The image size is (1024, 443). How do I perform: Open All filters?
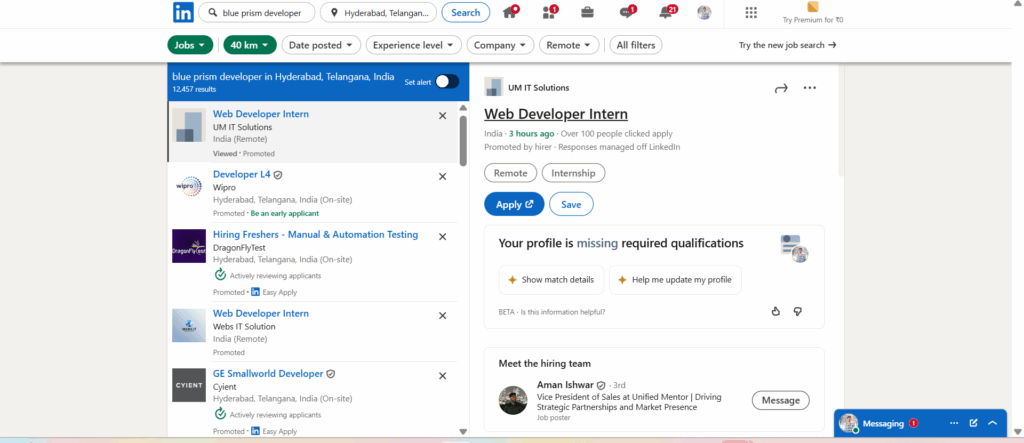(x=636, y=45)
